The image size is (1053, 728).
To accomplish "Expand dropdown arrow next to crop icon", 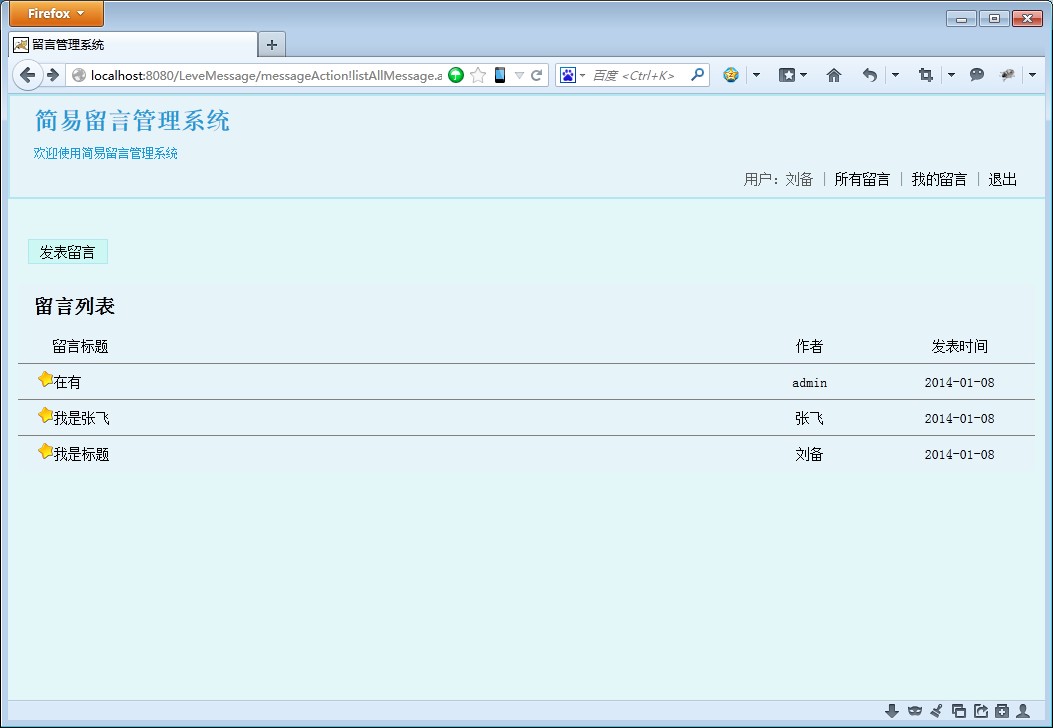I will pos(952,75).
